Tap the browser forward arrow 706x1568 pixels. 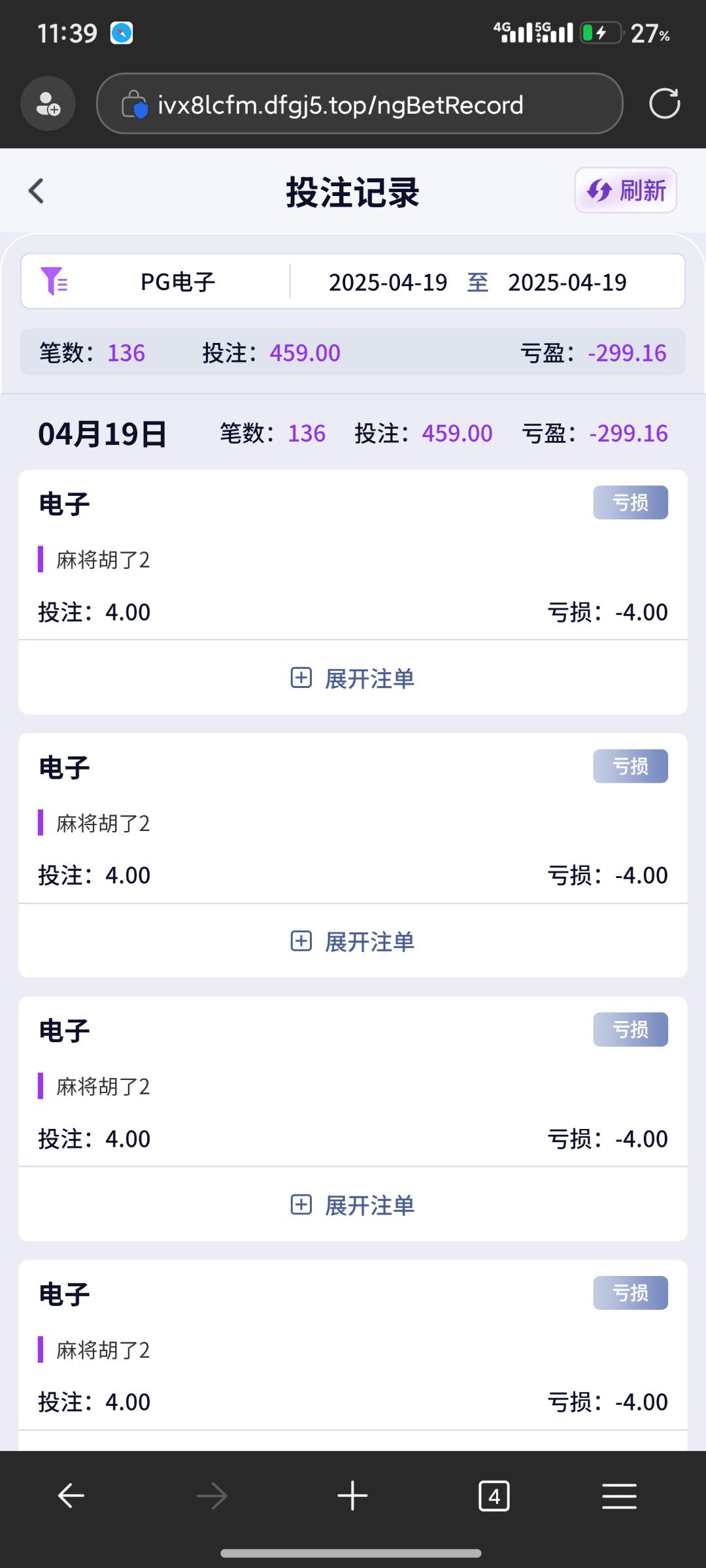click(212, 1495)
